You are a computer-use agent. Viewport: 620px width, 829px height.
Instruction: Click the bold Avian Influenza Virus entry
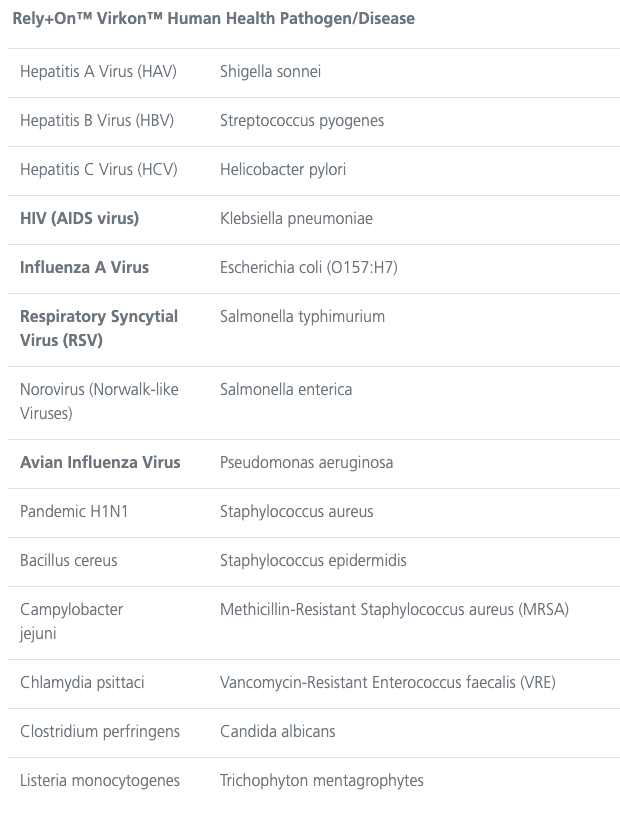pyautogui.click(x=100, y=463)
